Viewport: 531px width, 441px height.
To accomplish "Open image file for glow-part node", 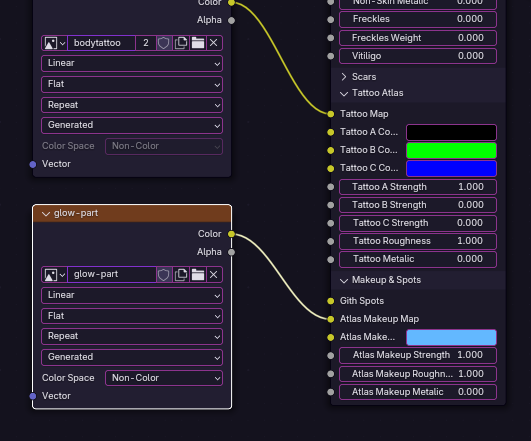I will coord(198,275).
